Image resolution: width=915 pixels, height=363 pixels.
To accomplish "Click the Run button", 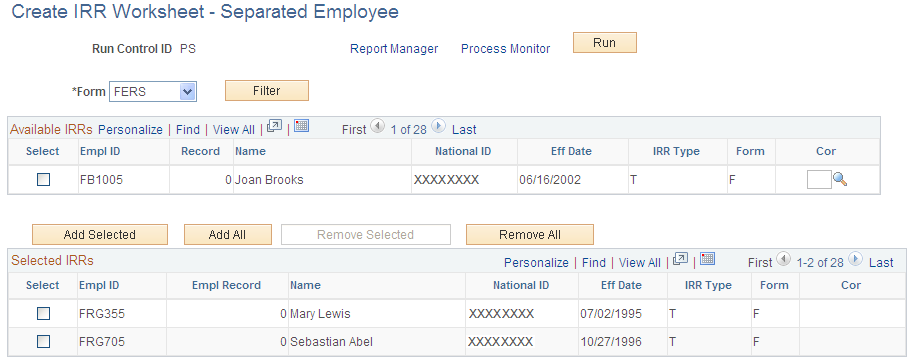I will 605,43.
